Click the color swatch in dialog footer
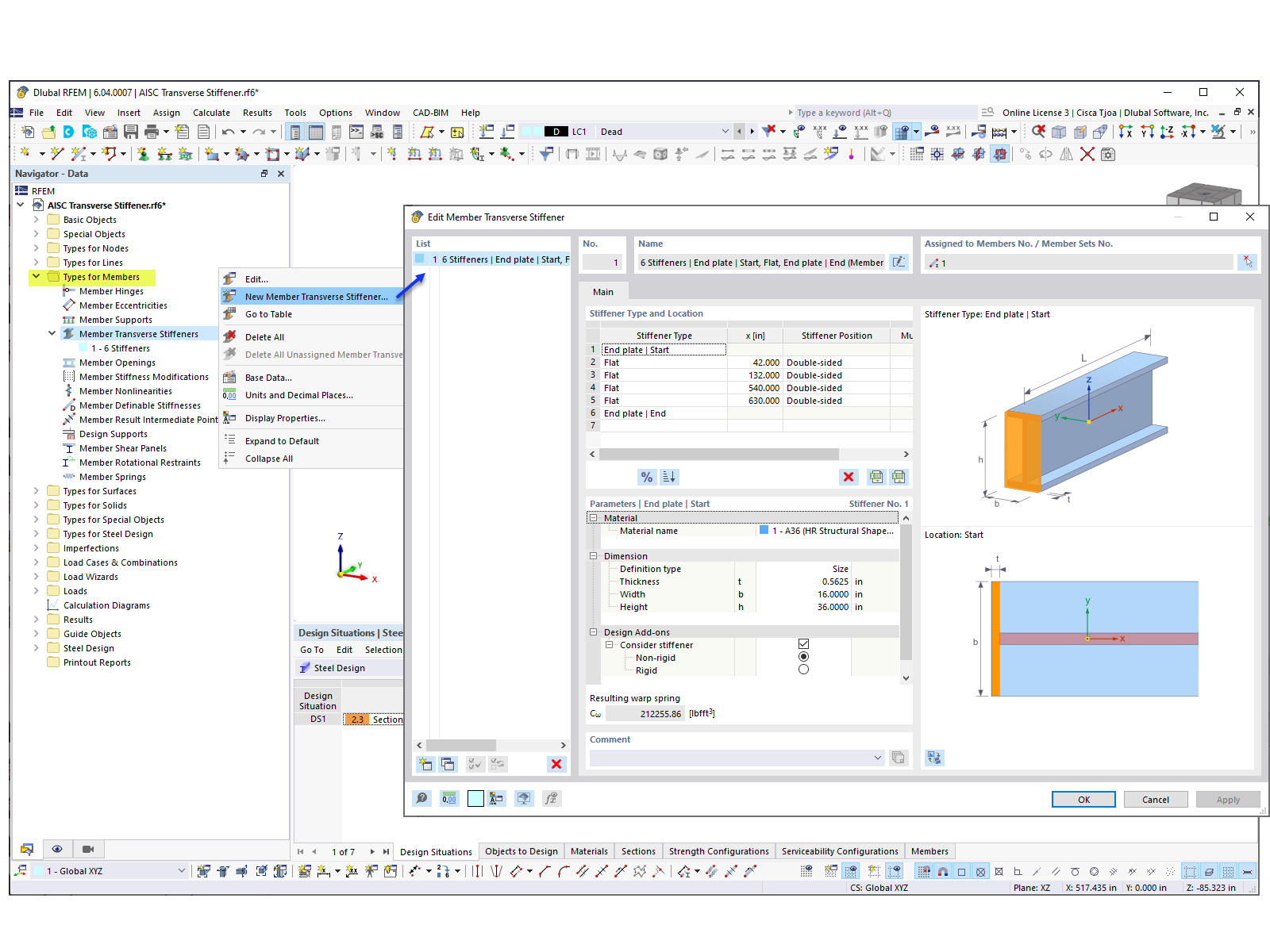The height and width of the screenshot is (952, 1270). 475,799
